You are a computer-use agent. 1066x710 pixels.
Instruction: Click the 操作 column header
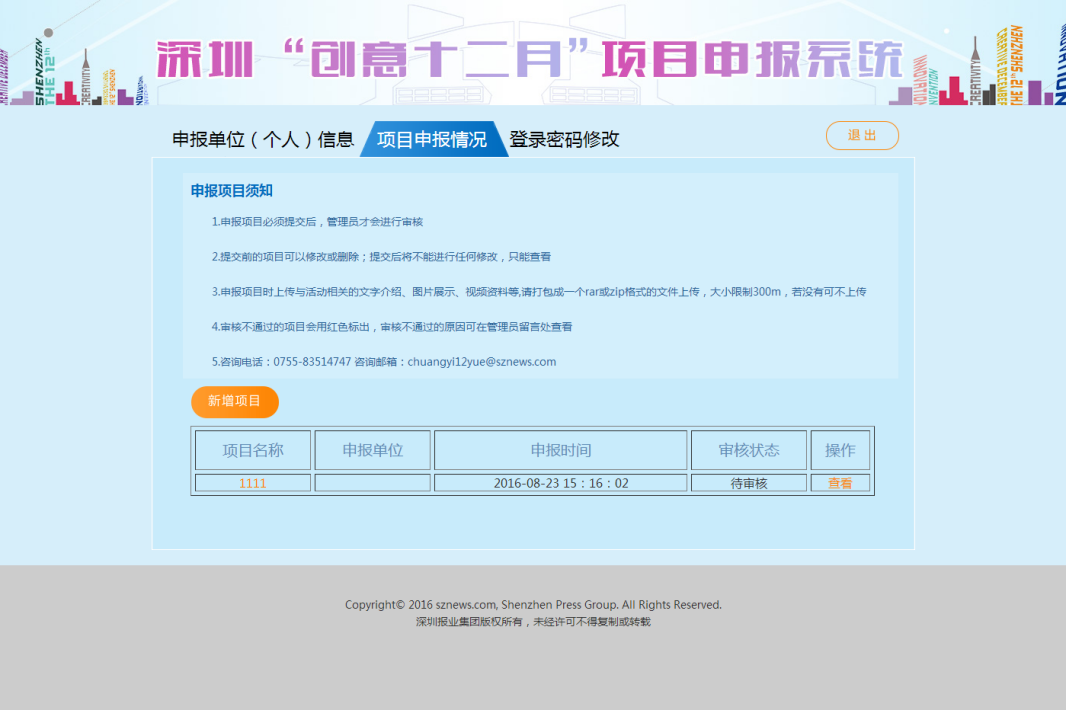click(x=840, y=450)
